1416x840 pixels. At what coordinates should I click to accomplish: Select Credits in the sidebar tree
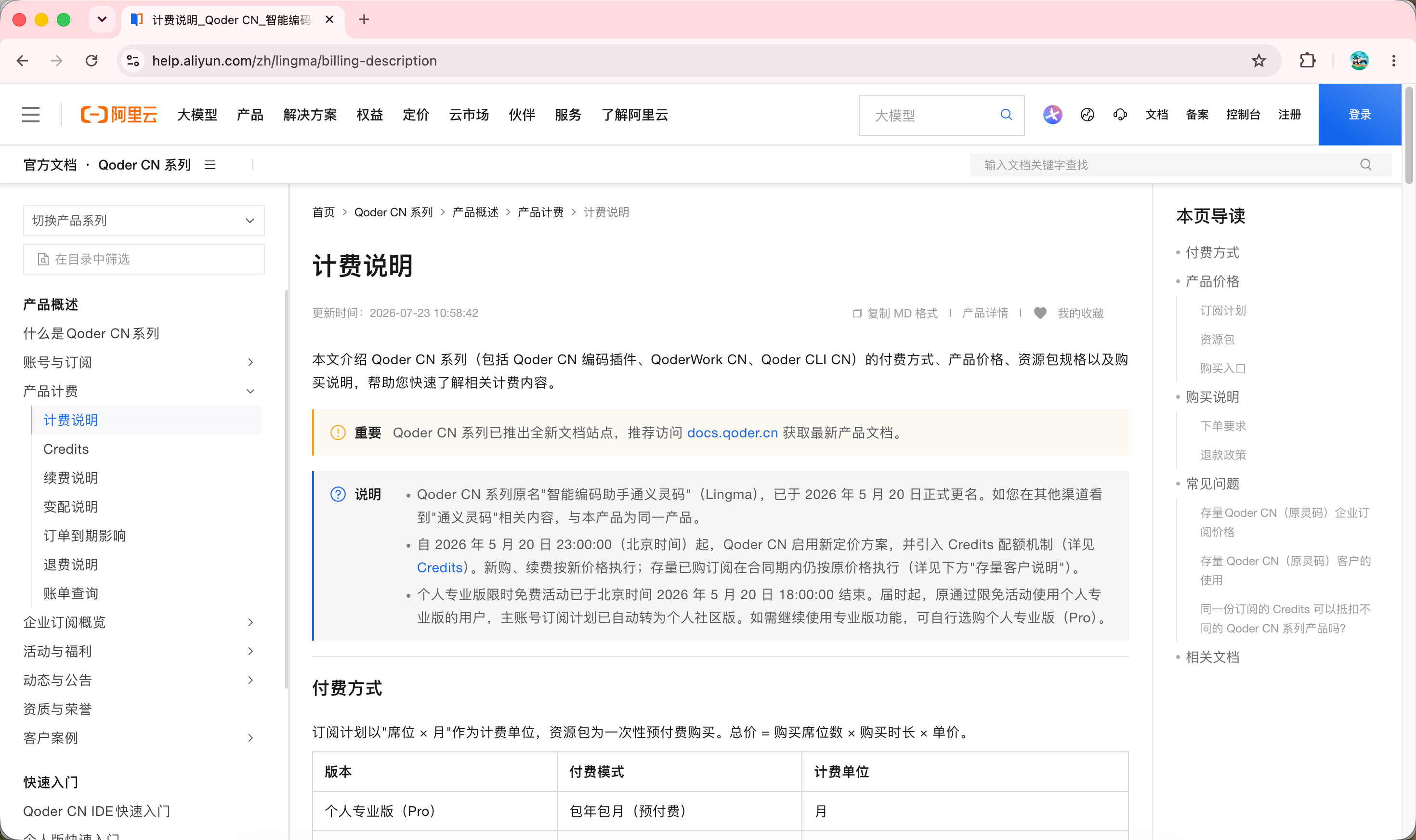point(66,449)
